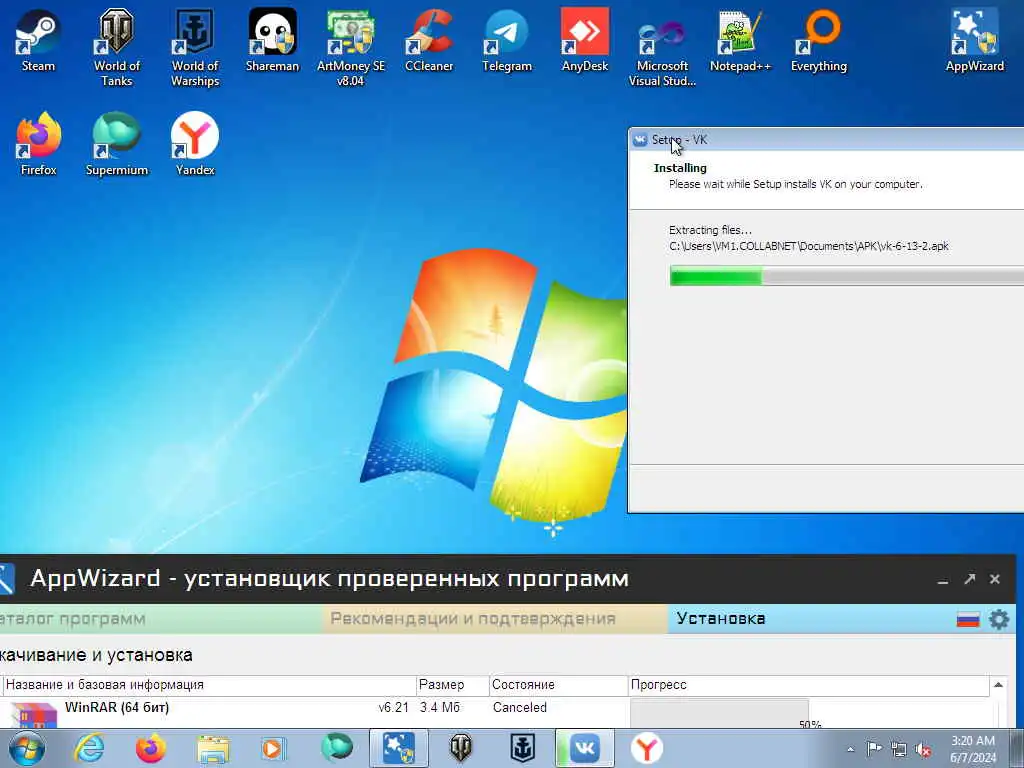This screenshot has height=768, width=1024.
Task: Click the Windows Start button
Action: point(26,748)
